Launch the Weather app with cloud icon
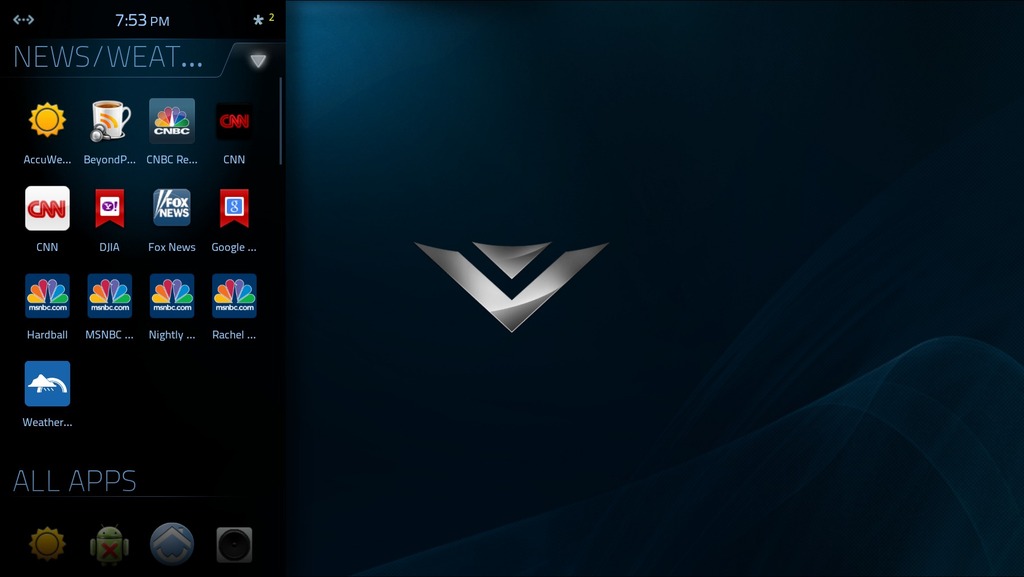Image resolution: width=1024 pixels, height=577 pixels. point(47,384)
